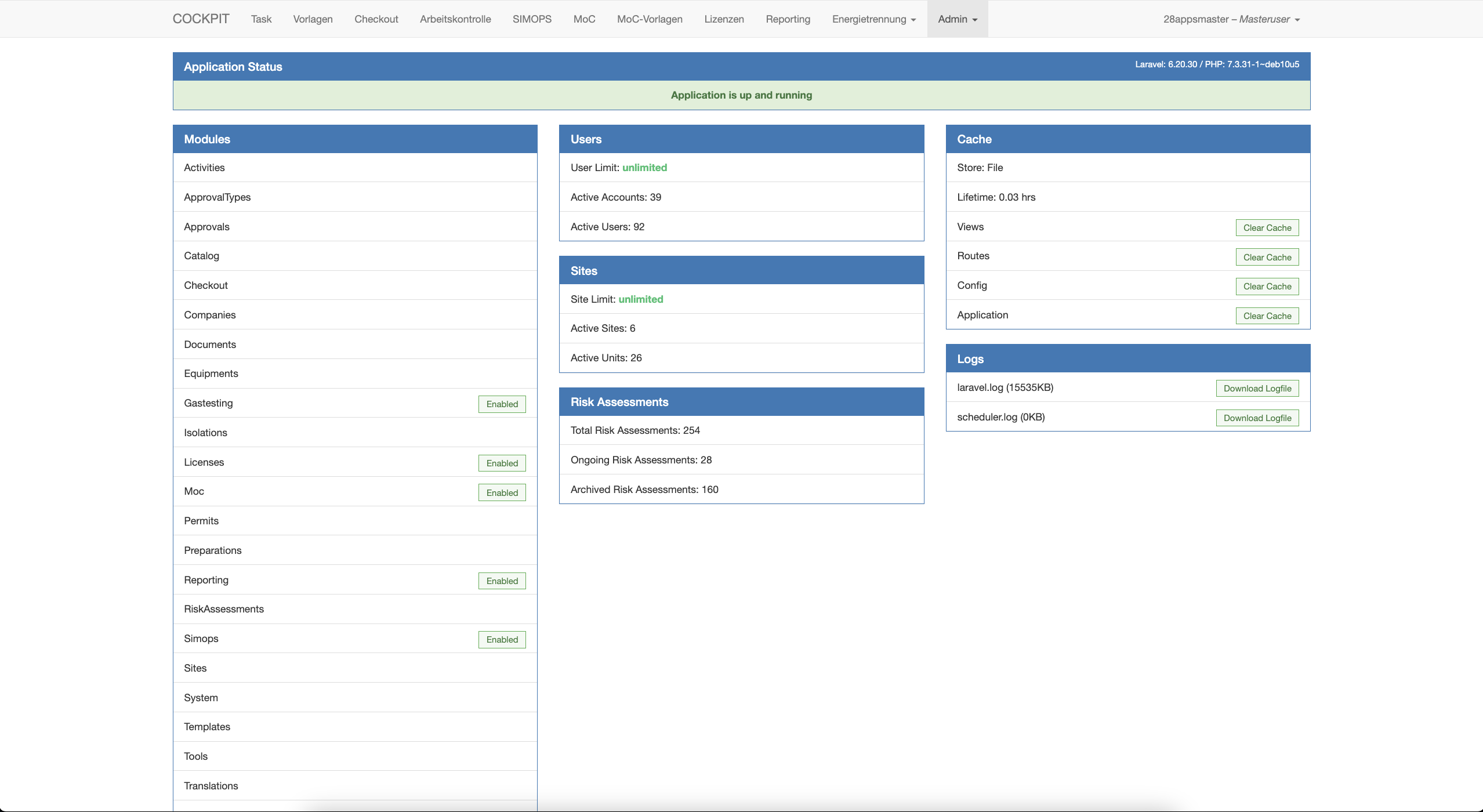1483x812 pixels.
Task: Clear the Config cache
Action: [x=1267, y=287]
